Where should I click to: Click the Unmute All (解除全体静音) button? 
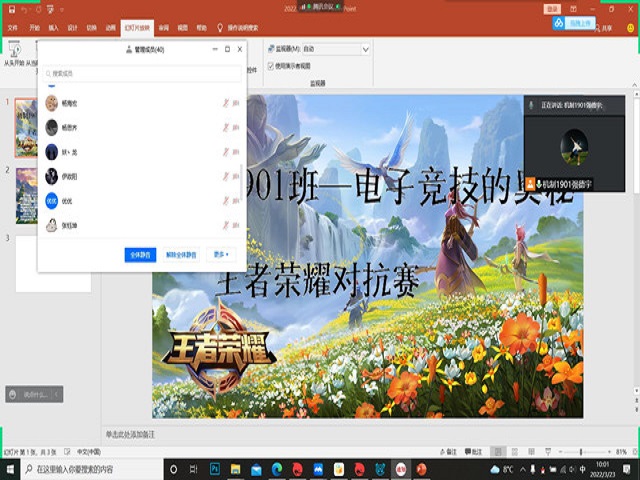pos(181,255)
